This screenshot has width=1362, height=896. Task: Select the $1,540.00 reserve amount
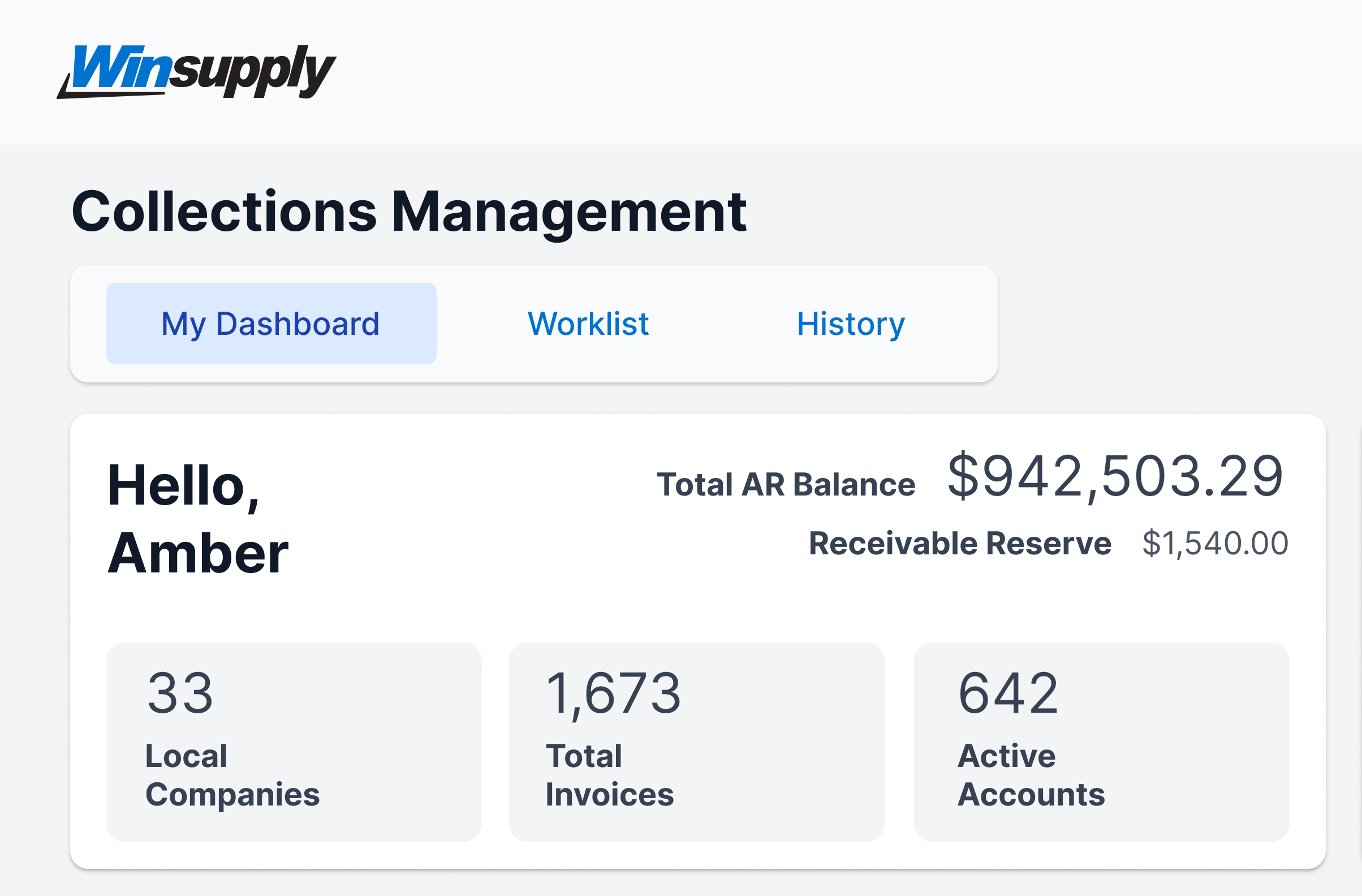[1215, 543]
